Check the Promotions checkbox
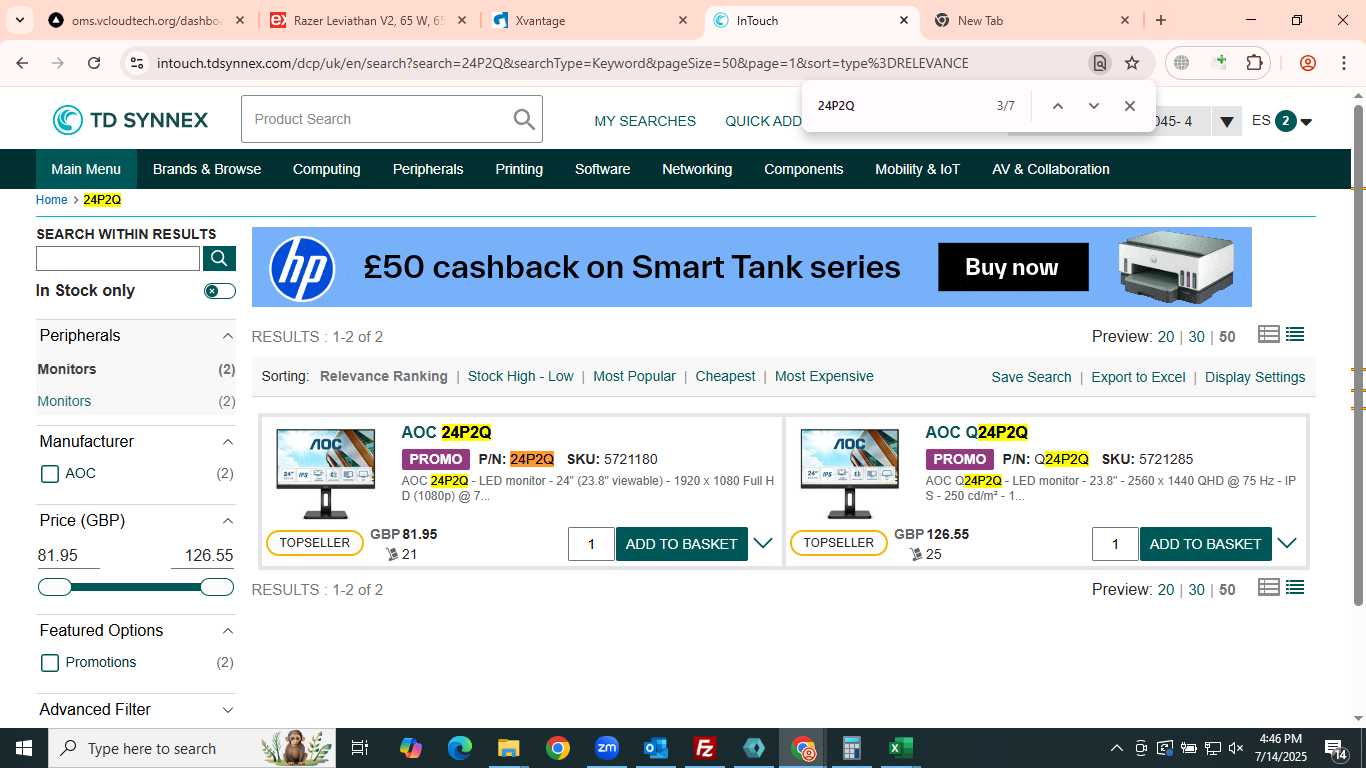Viewport: 1366px width, 768px height. pyautogui.click(x=50, y=663)
